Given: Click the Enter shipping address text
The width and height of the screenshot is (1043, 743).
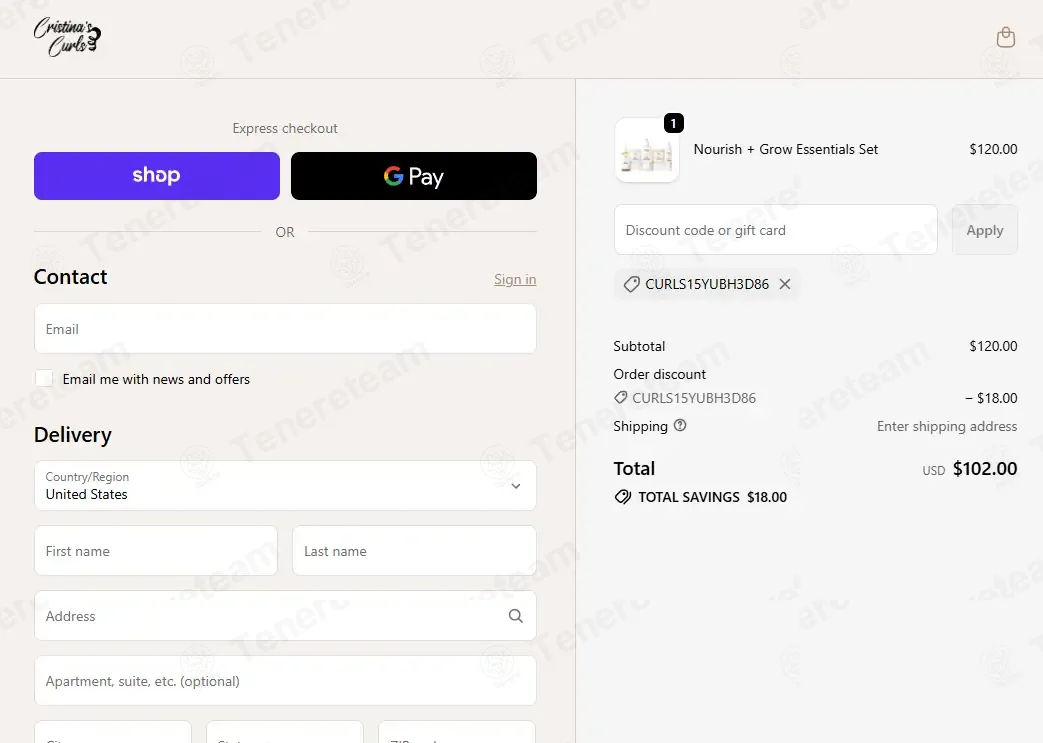Looking at the screenshot, I should tap(947, 426).
